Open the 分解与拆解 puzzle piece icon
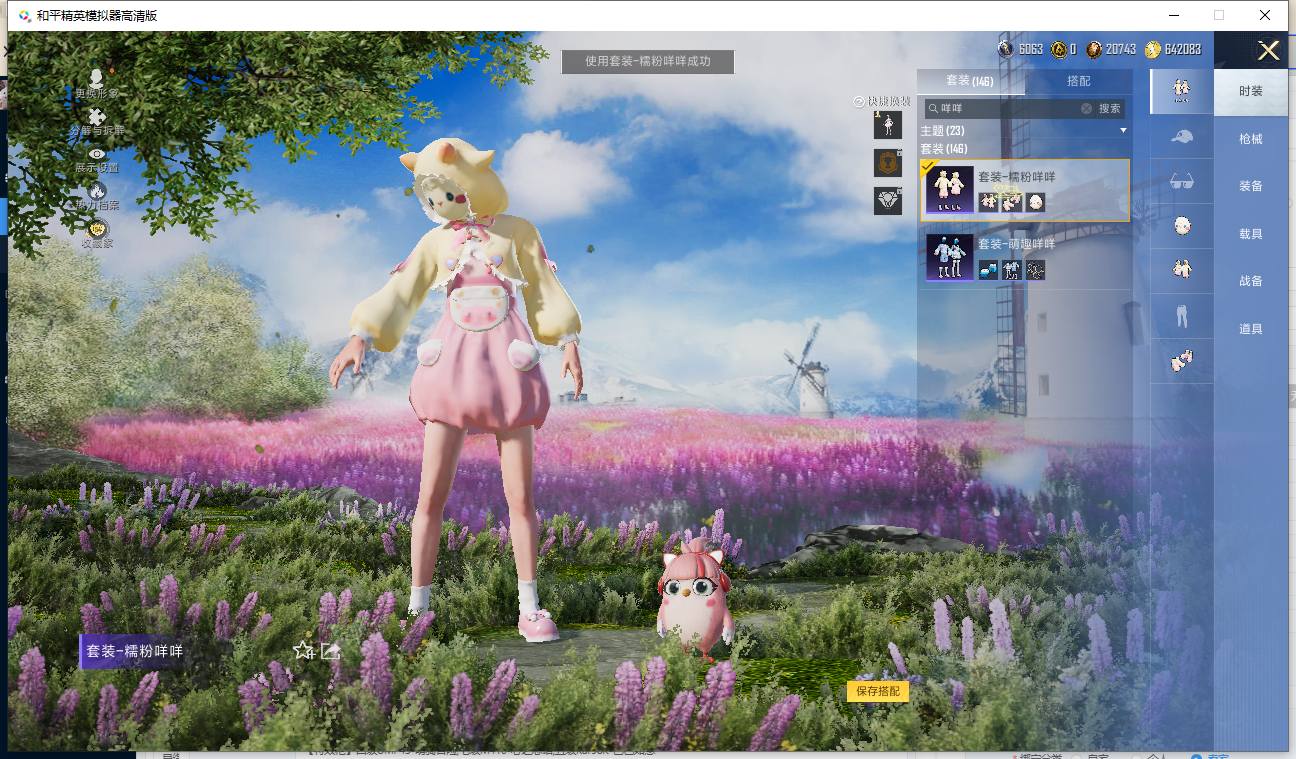 click(97, 119)
